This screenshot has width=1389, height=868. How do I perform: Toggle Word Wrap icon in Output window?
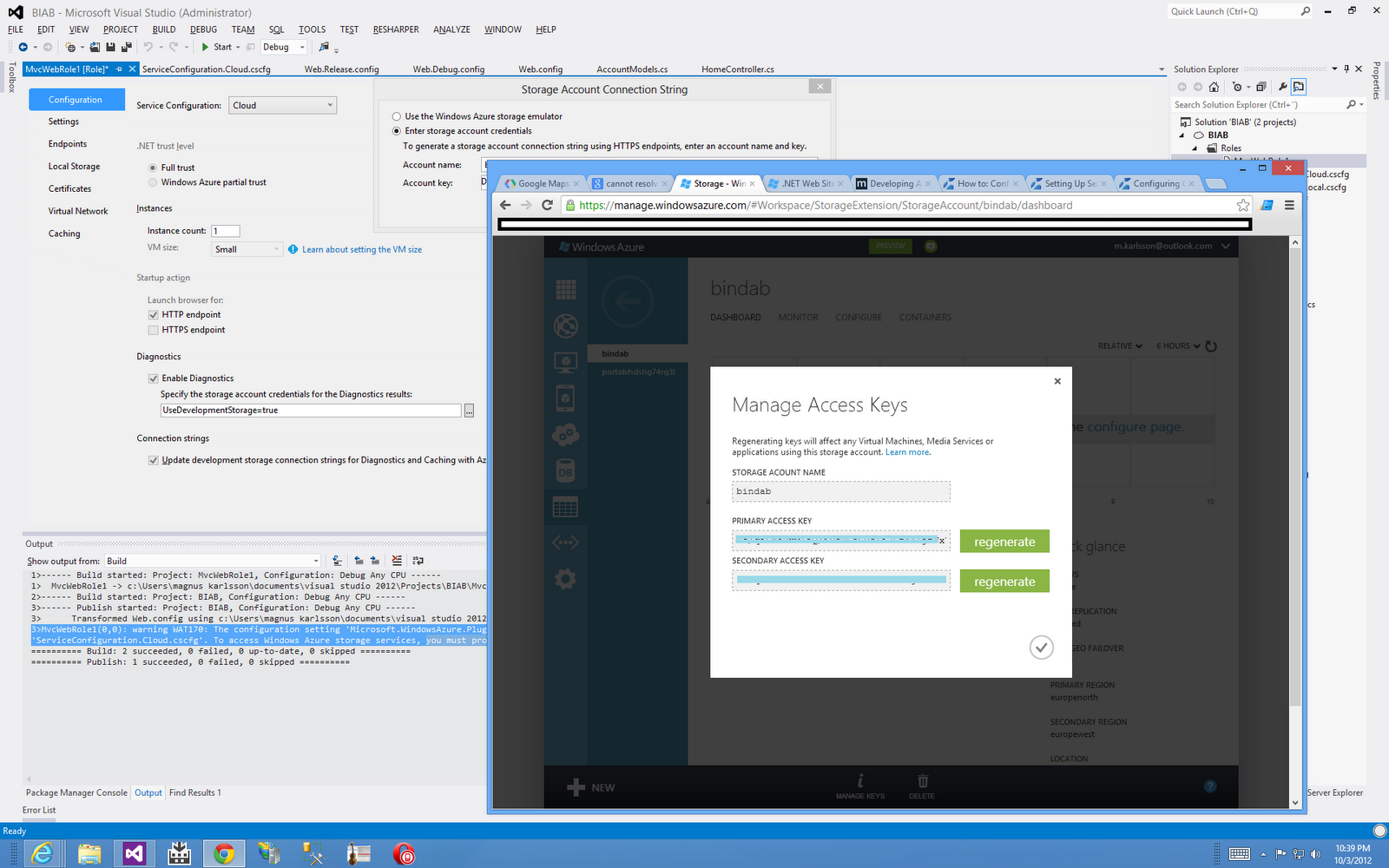coord(418,561)
